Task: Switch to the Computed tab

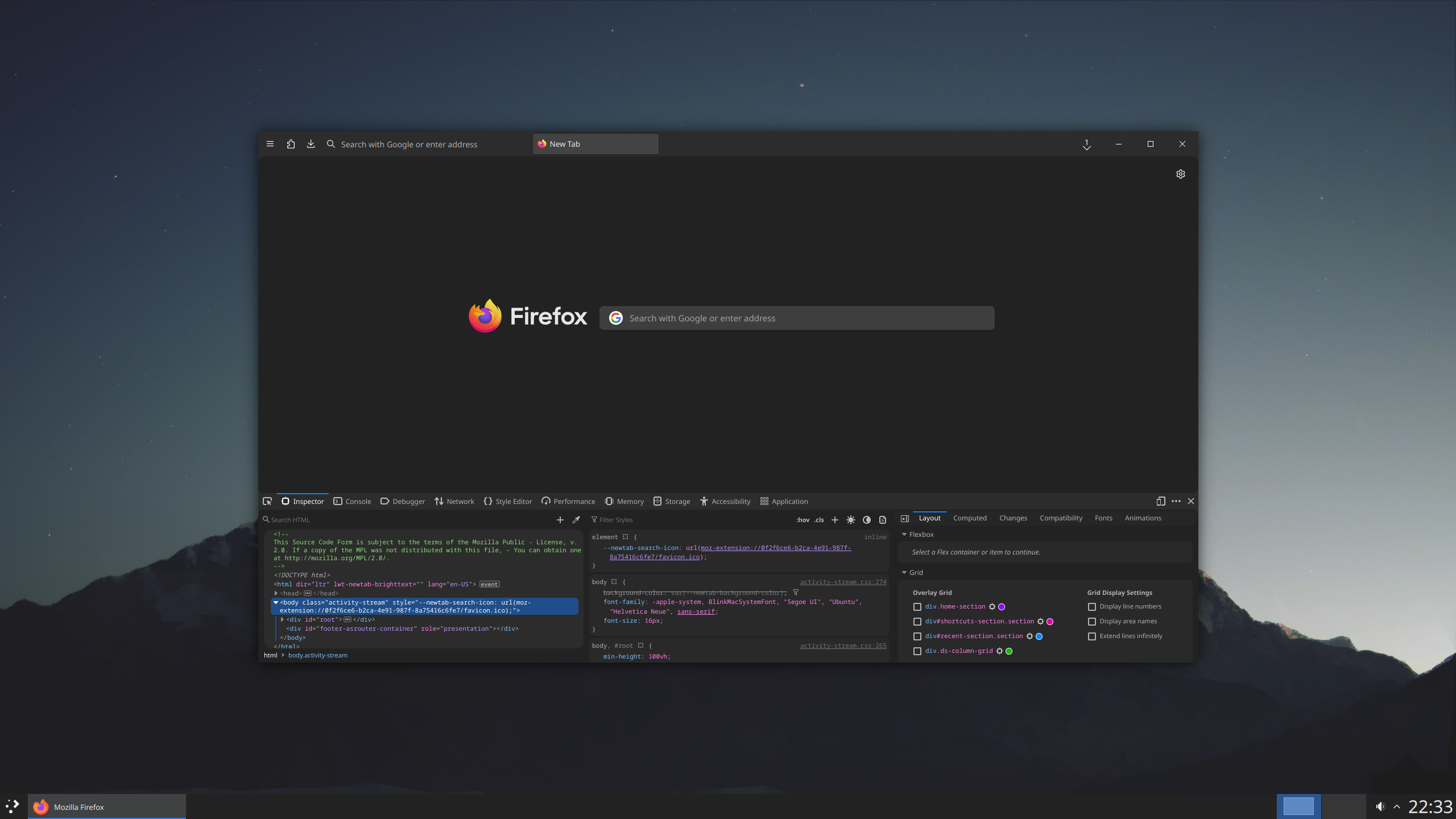Action: point(969,518)
